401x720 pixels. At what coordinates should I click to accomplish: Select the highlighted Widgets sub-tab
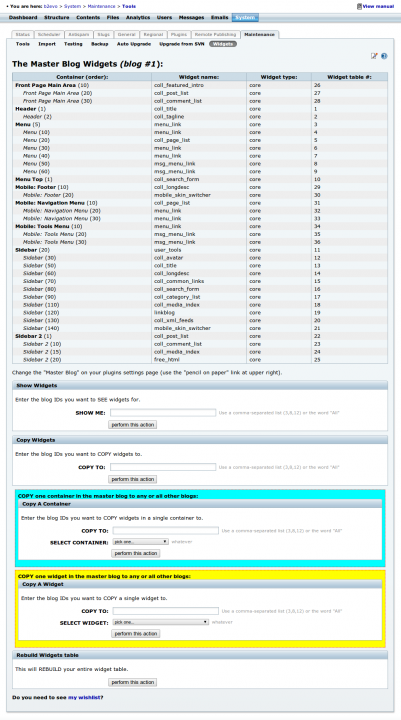(x=223, y=44)
